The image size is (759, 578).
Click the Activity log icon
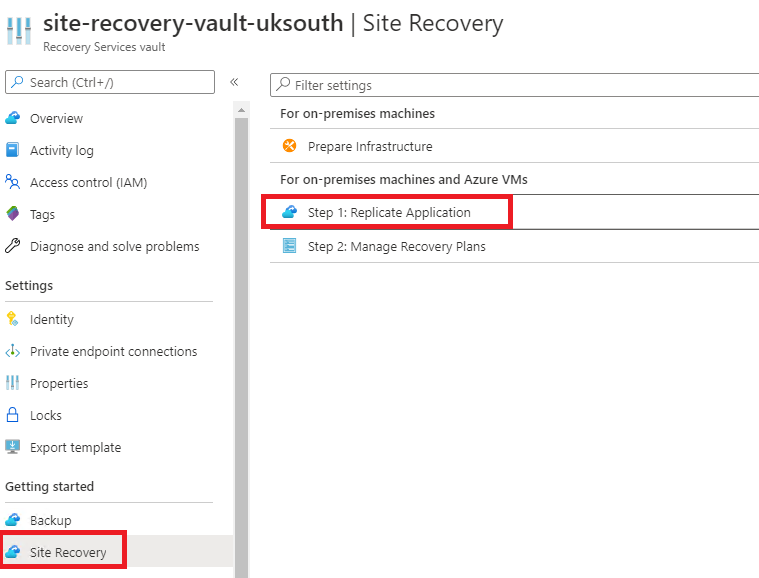[13, 150]
